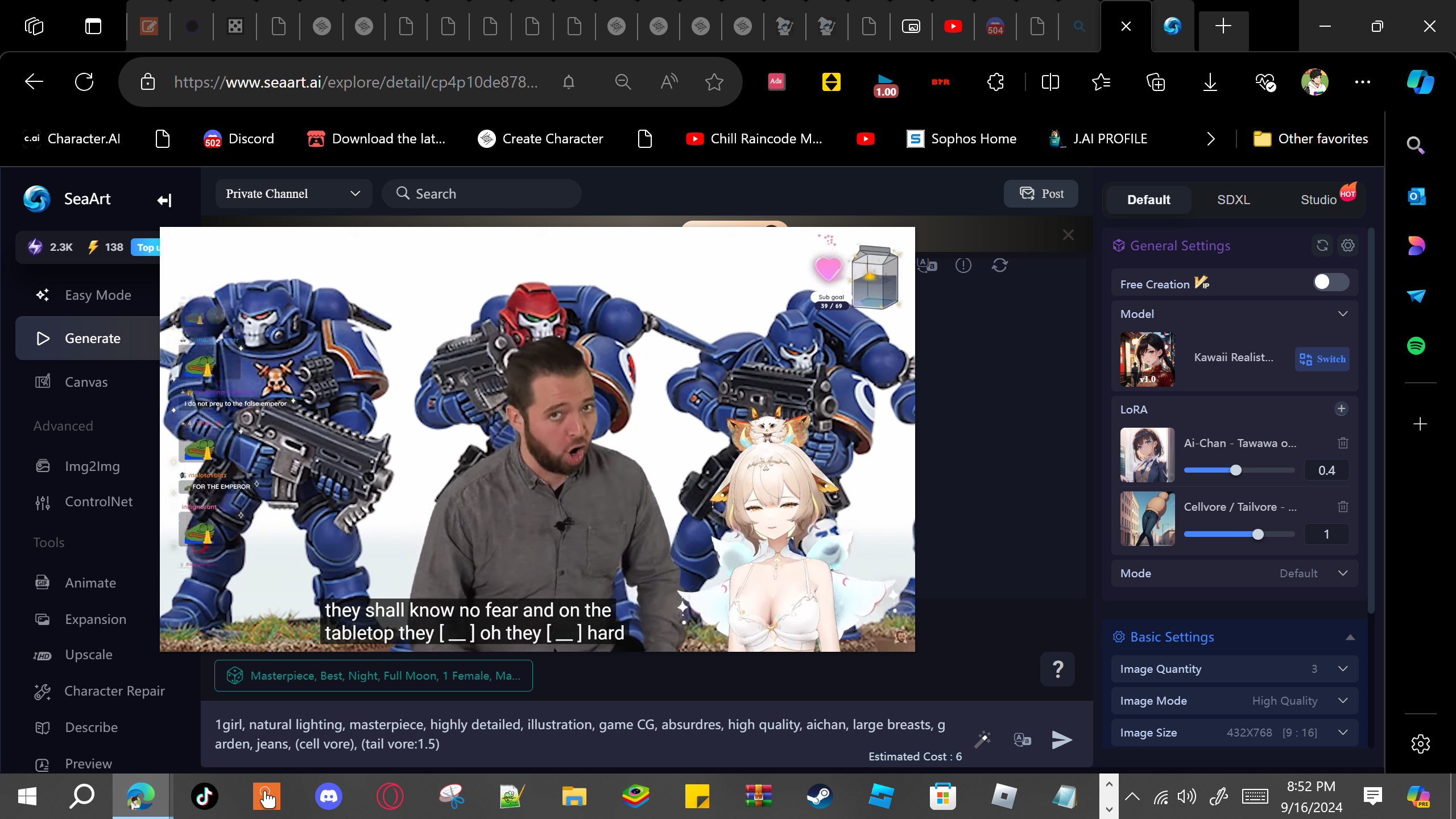The width and height of the screenshot is (1456, 819).
Task: Delete the Ai-Chan LoRA
Action: pos(1343,443)
